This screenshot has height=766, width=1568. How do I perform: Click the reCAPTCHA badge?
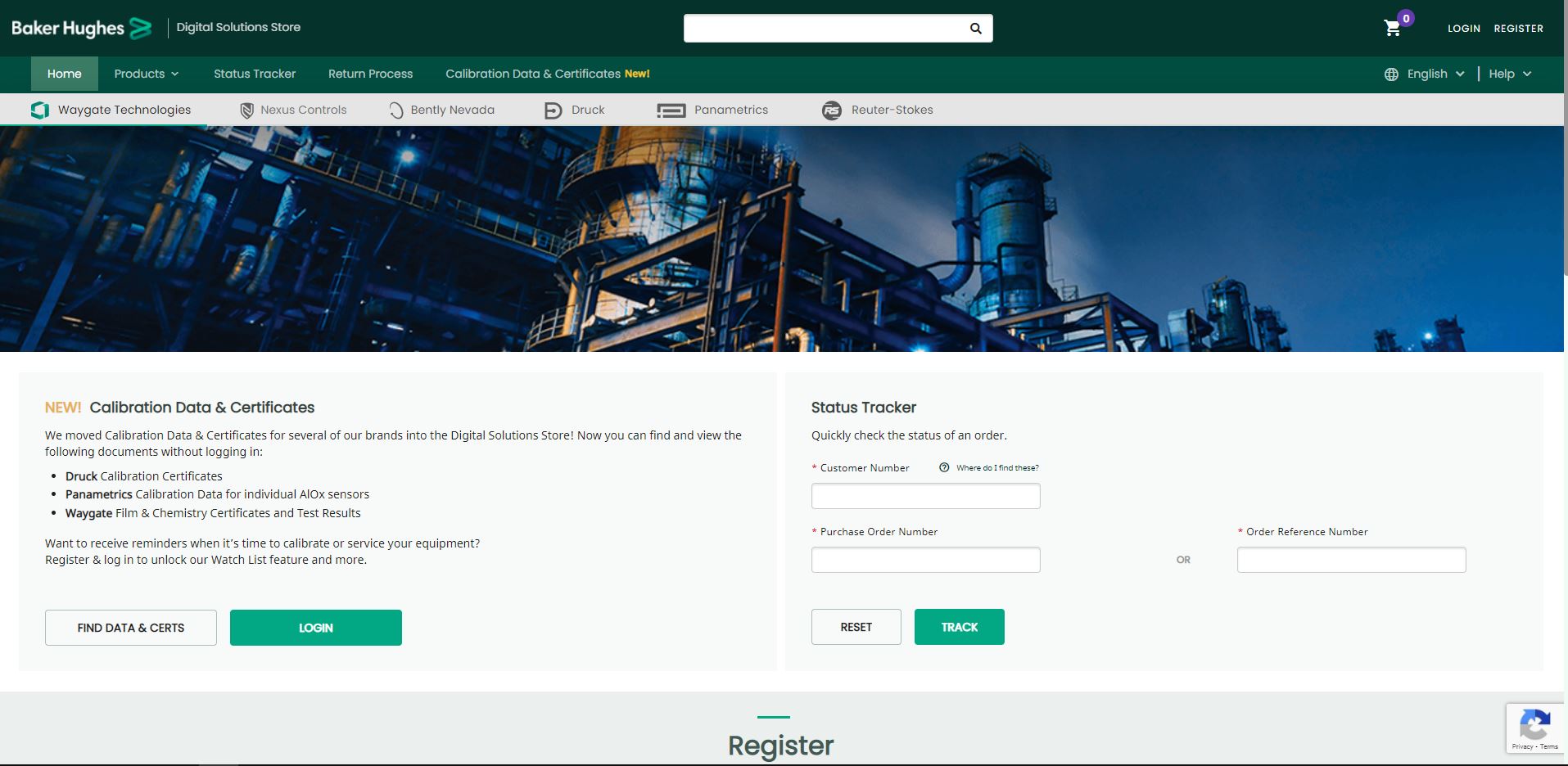[1535, 728]
